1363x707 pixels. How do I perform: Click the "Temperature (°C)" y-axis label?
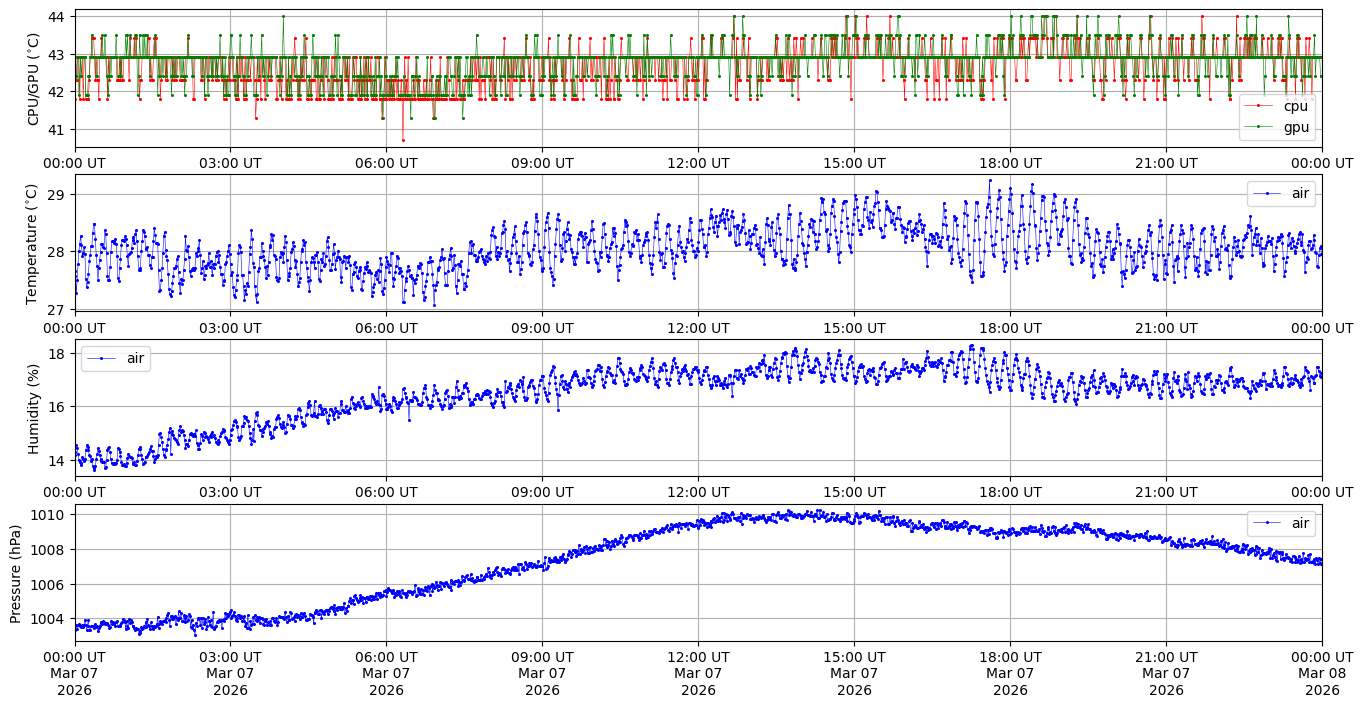click(x=34, y=243)
